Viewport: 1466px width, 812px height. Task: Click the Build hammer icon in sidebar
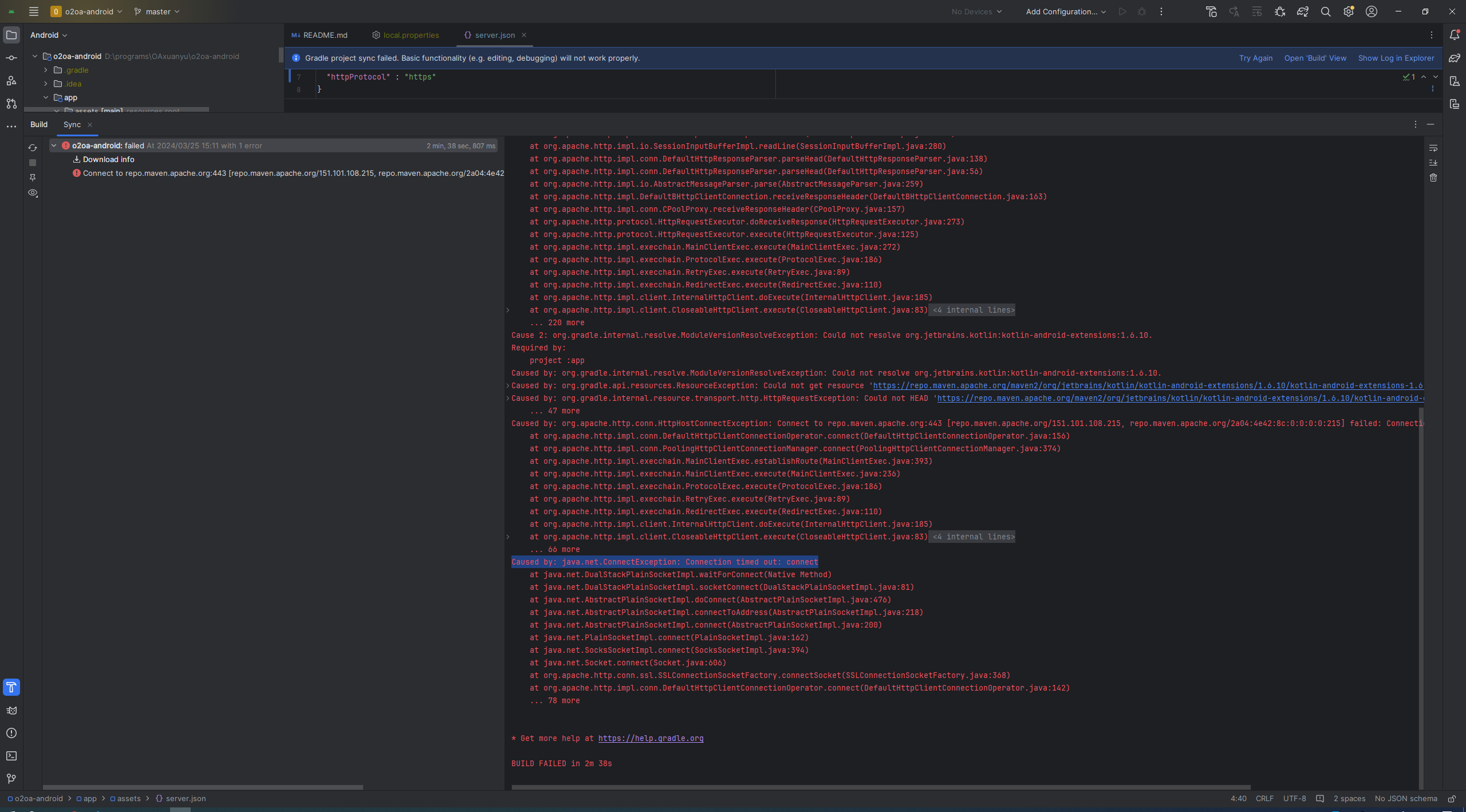[x=11, y=687]
